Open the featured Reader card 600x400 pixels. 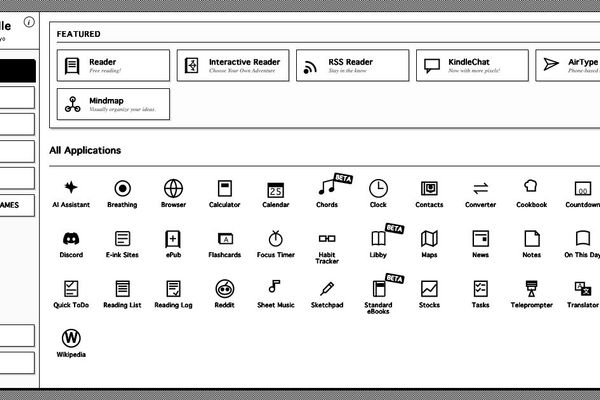[x=113, y=65]
